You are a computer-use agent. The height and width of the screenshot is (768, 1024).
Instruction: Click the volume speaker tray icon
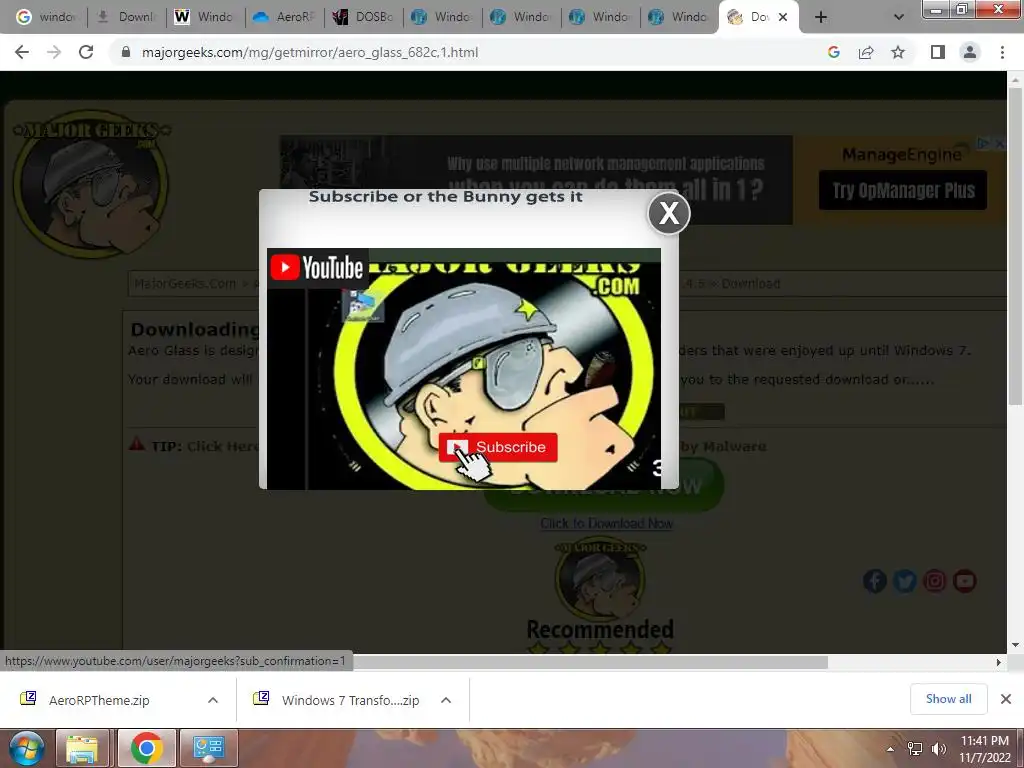point(939,749)
